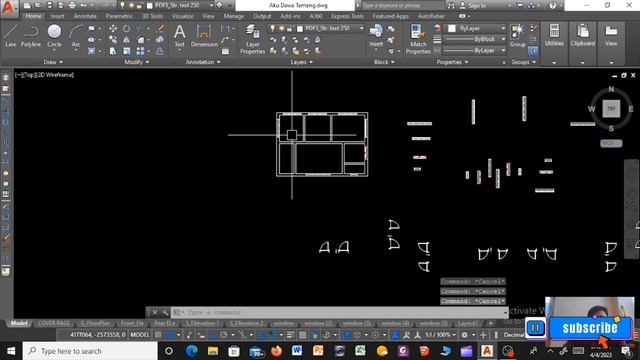640x360 pixels.
Task: Open the Text annotation tool
Action: click(x=180, y=36)
